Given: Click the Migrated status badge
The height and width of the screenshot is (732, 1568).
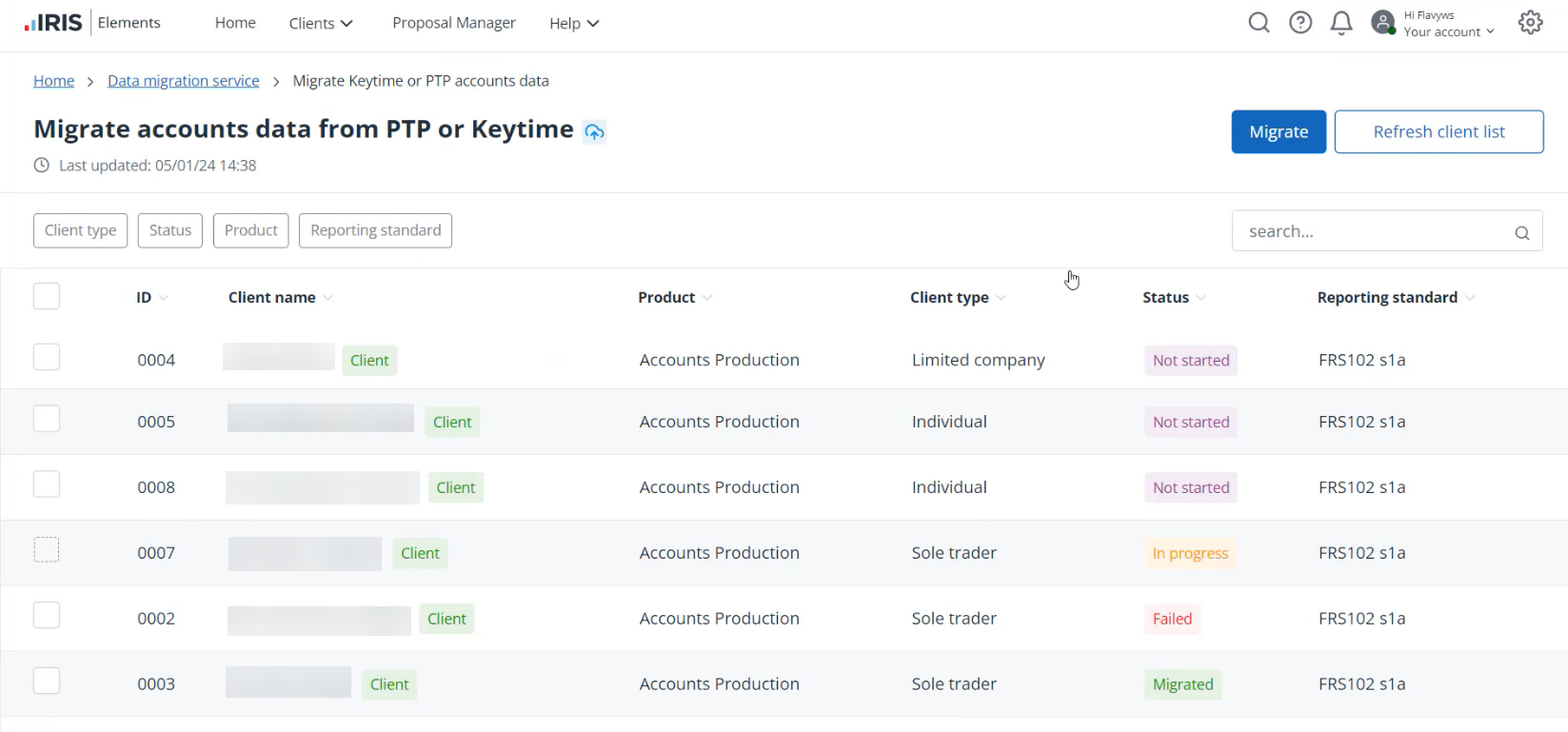Looking at the screenshot, I should click(1183, 685).
